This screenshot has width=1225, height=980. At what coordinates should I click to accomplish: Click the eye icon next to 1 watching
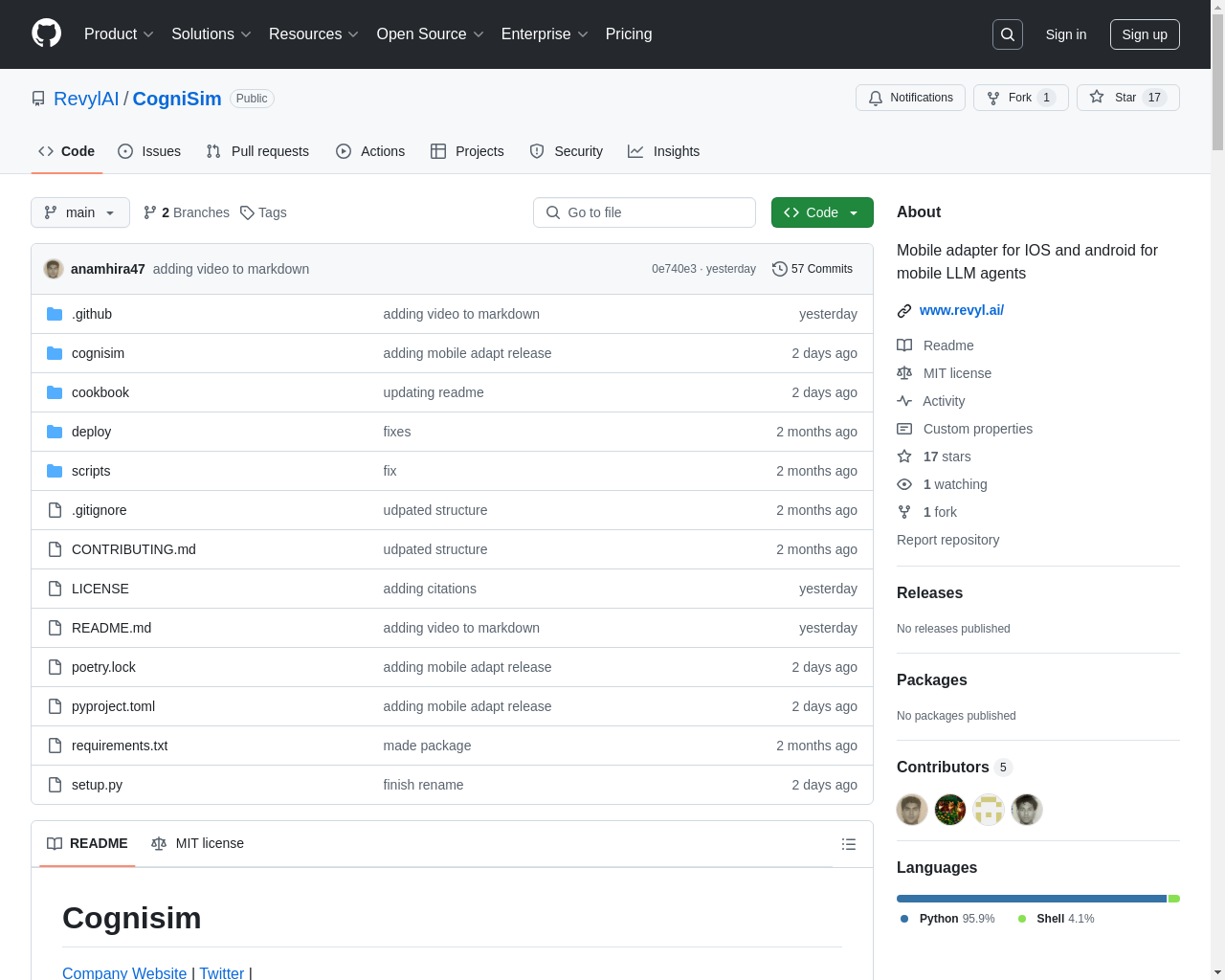(x=904, y=484)
